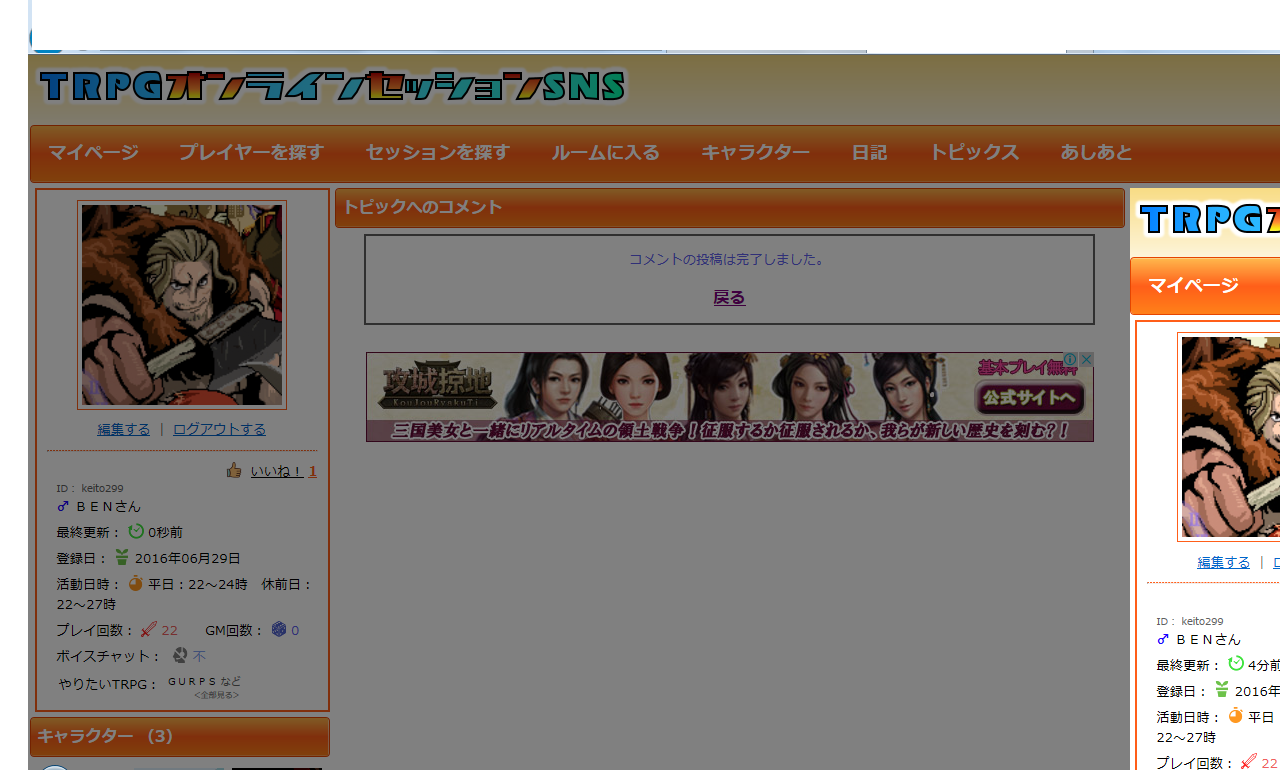Click the sword play count icon
Image resolution: width=1280 pixels, height=770 pixels.
149,629
